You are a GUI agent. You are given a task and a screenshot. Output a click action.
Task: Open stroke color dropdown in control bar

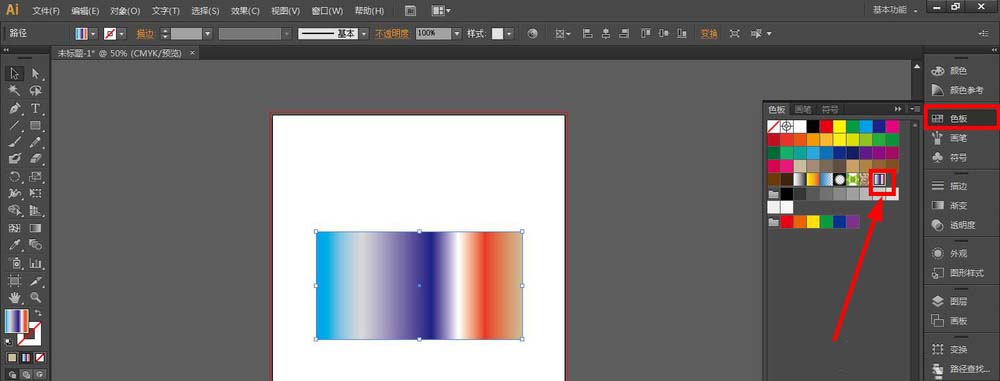tap(122, 34)
